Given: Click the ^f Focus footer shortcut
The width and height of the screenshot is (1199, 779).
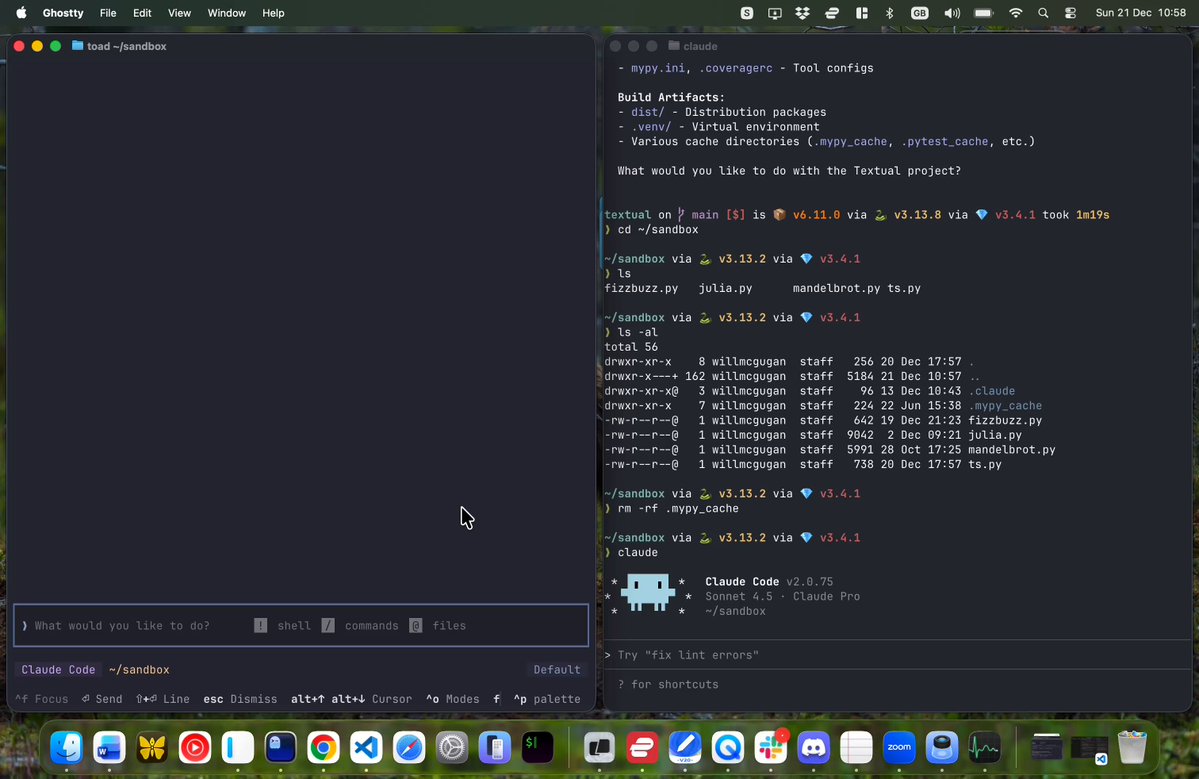Looking at the screenshot, I should (x=41, y=699).
